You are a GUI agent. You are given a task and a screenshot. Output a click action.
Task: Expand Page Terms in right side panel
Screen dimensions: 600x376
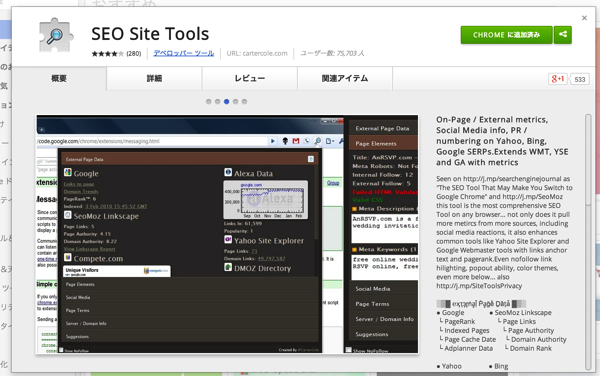point(383,304)
